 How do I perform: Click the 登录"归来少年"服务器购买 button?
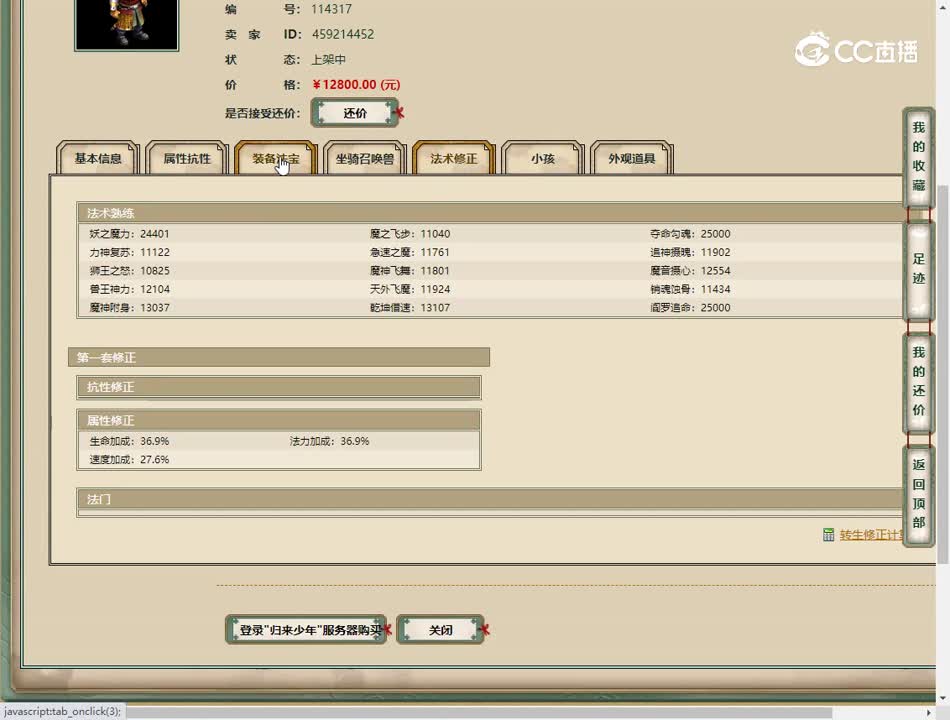(x=306, y=630)
